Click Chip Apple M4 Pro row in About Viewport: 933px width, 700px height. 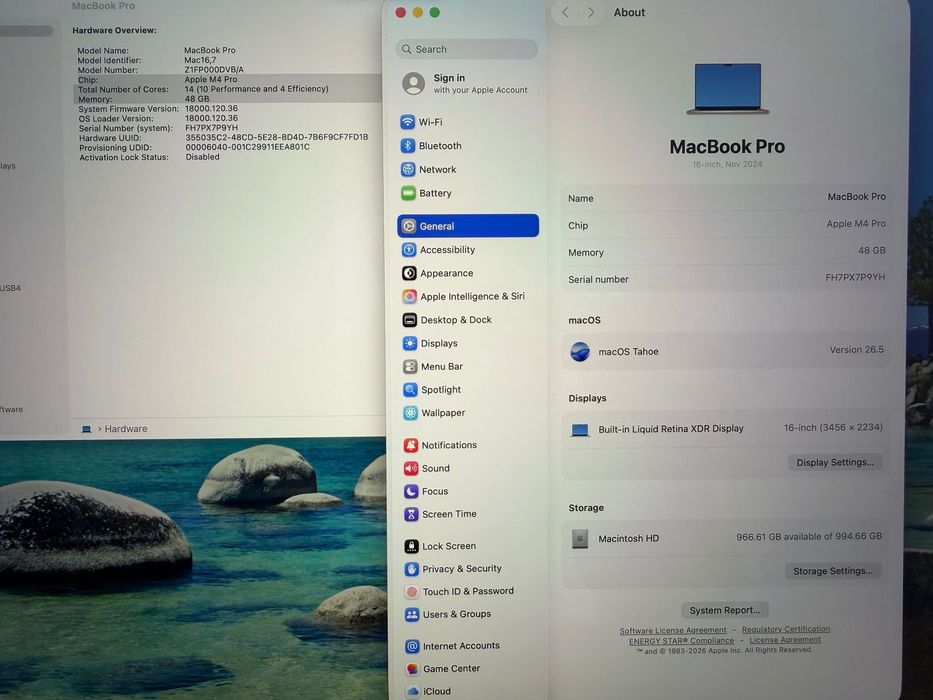pos(727,225)
